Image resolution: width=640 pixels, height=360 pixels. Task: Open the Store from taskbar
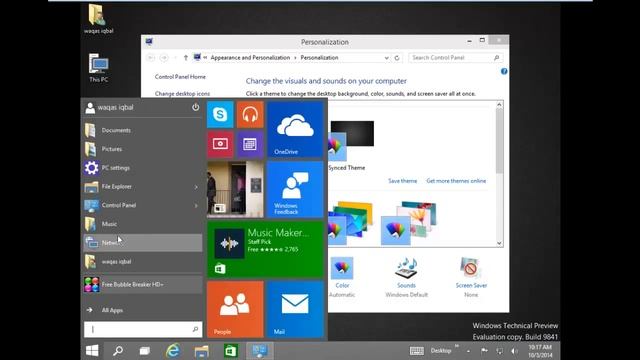tap(231, 351)
